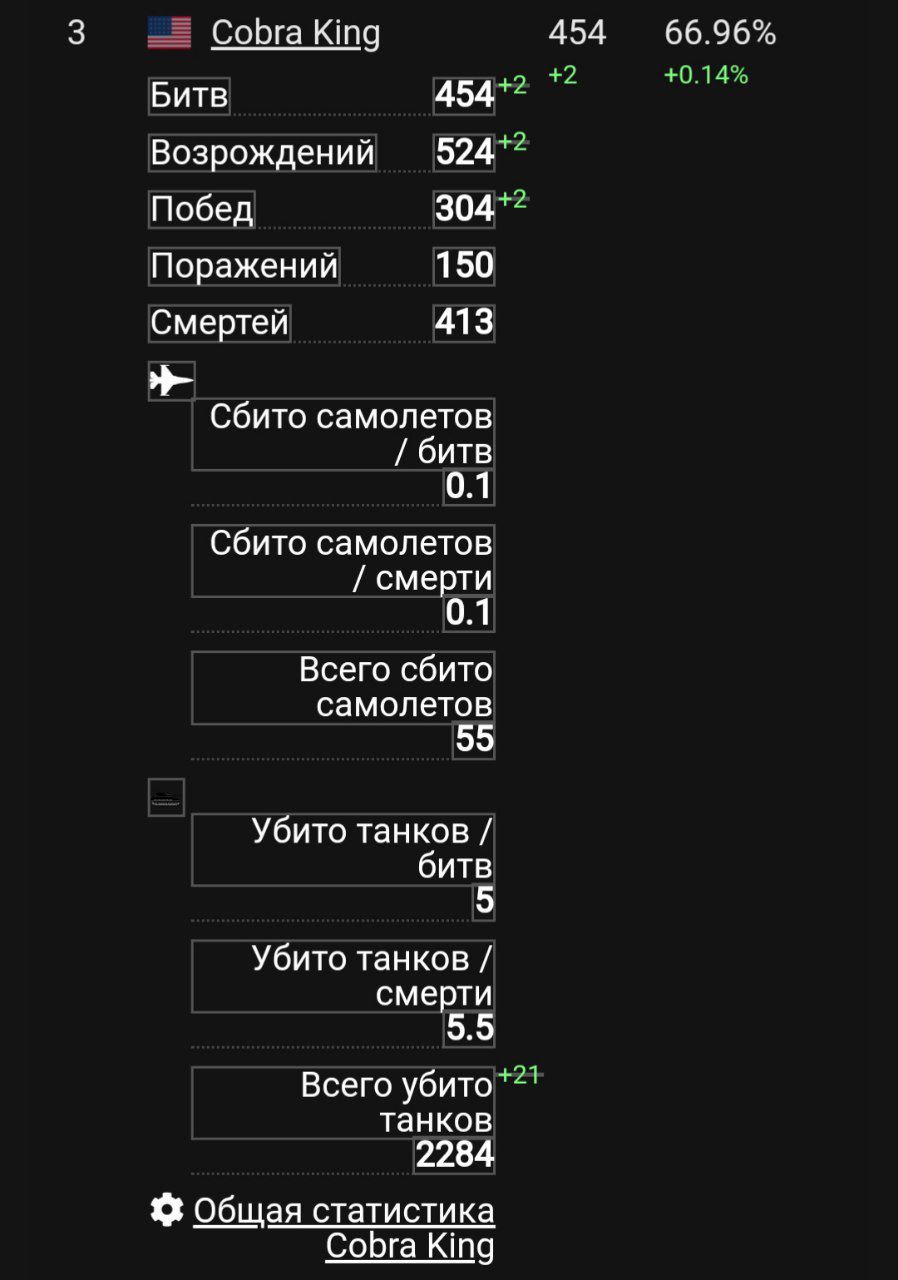Click the green +21 change indicator
The width and height of the screenshot is (898, 1280).
(x=519, y=1075)
